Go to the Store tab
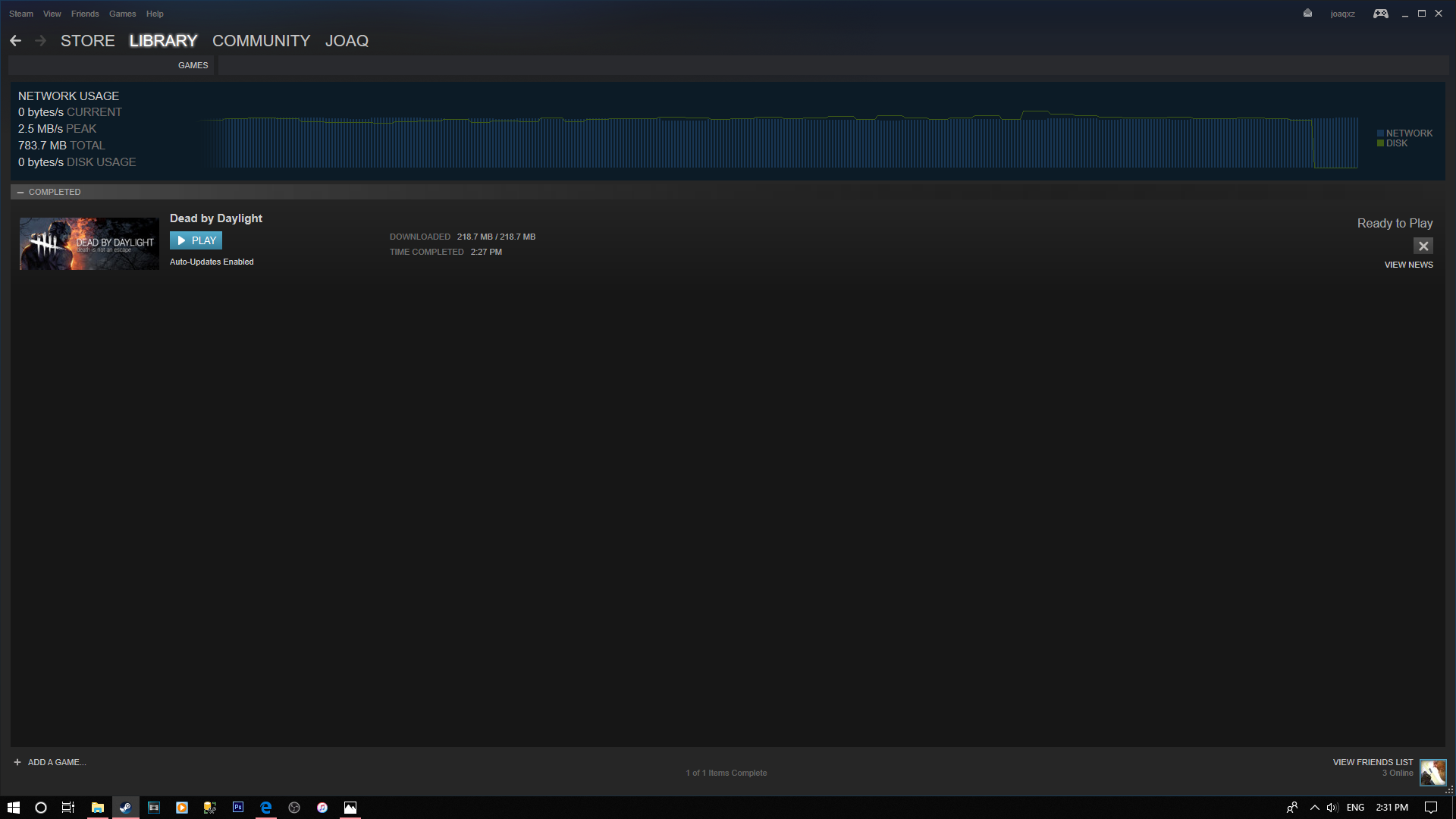Screen dimensions: 1456x819 [x=87, y=41]
